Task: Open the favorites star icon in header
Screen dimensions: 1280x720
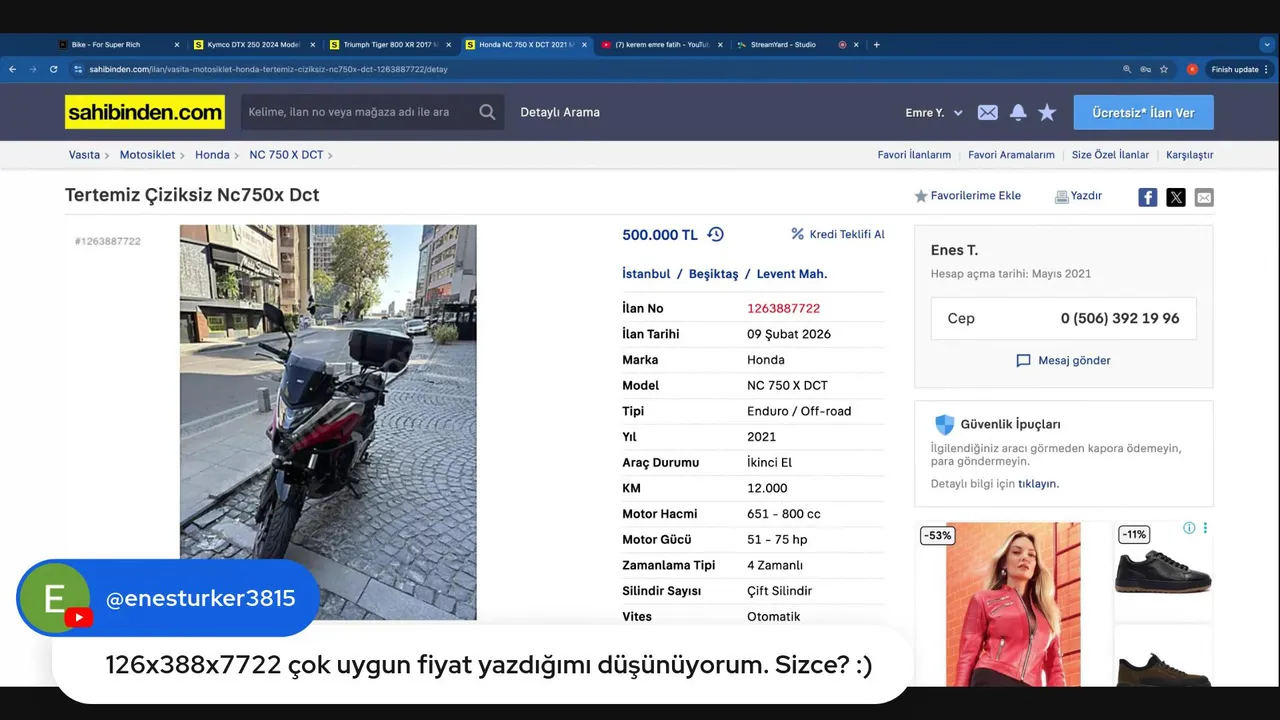Action: pos(1047,113)
